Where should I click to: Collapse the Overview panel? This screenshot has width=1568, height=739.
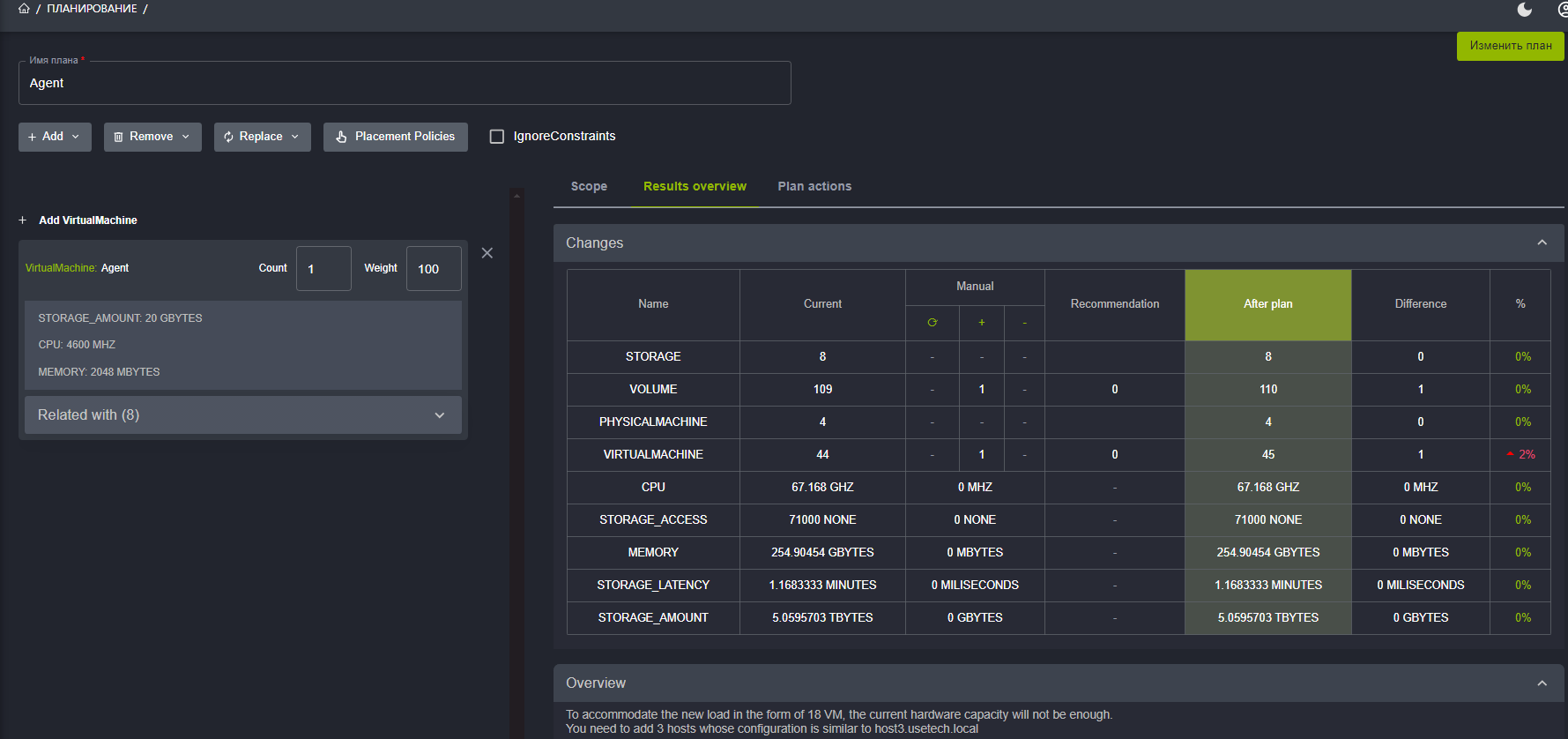(x=1542, y=683)
